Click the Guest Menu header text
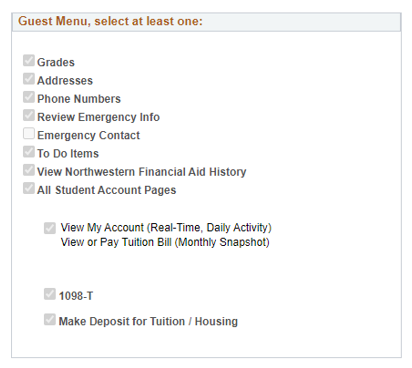Screen dimensions: 412x368 (x=110, y=21)
